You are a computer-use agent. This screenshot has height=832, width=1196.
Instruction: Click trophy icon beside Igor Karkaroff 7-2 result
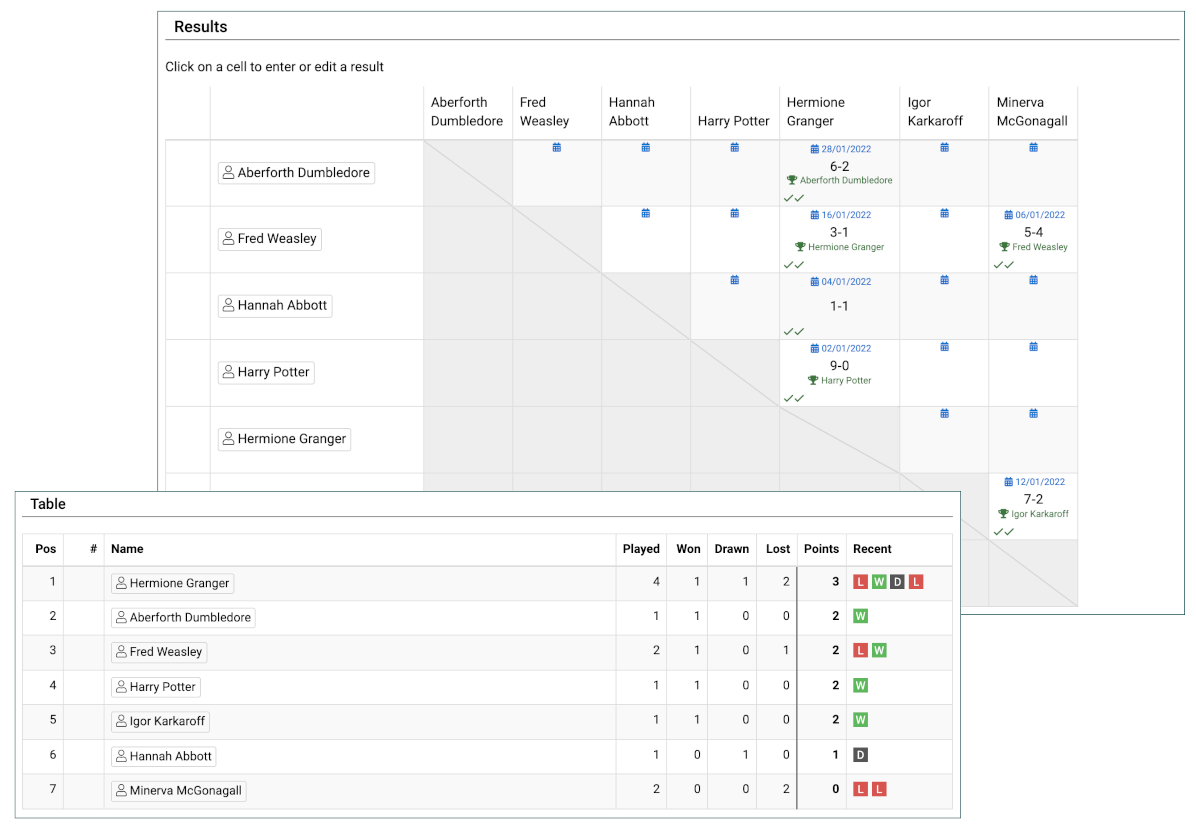pyautogui.click(x=1003, y=514)
